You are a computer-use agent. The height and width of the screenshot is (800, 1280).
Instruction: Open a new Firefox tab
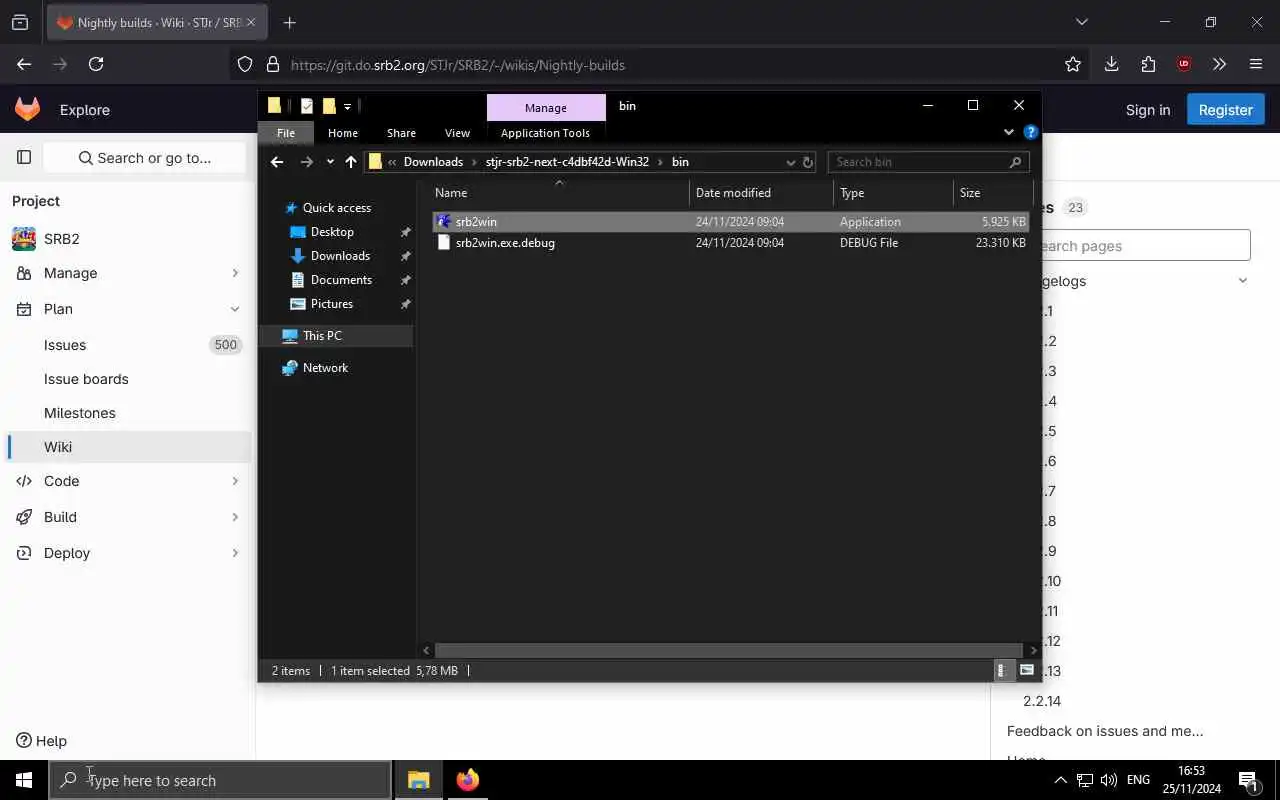pos(289,22)
